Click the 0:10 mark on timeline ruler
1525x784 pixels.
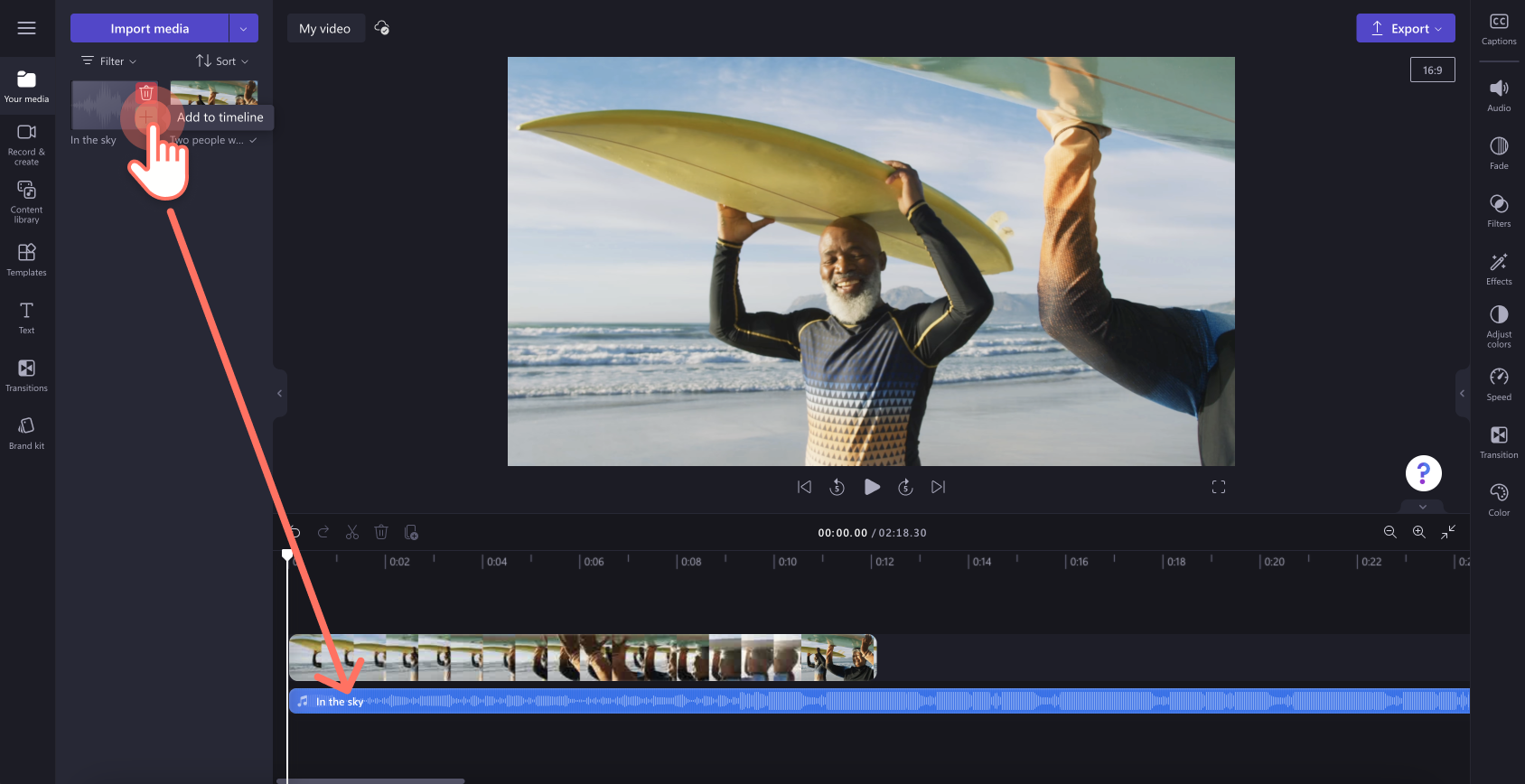point(788,562)
